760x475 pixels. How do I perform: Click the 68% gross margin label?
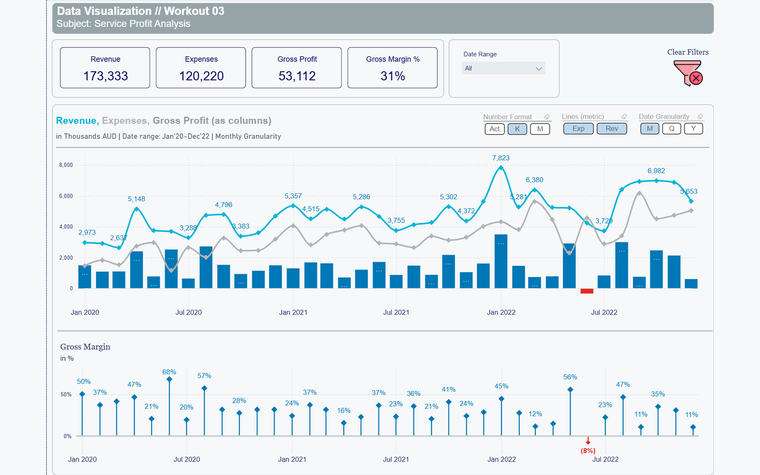tap(169, 372)
